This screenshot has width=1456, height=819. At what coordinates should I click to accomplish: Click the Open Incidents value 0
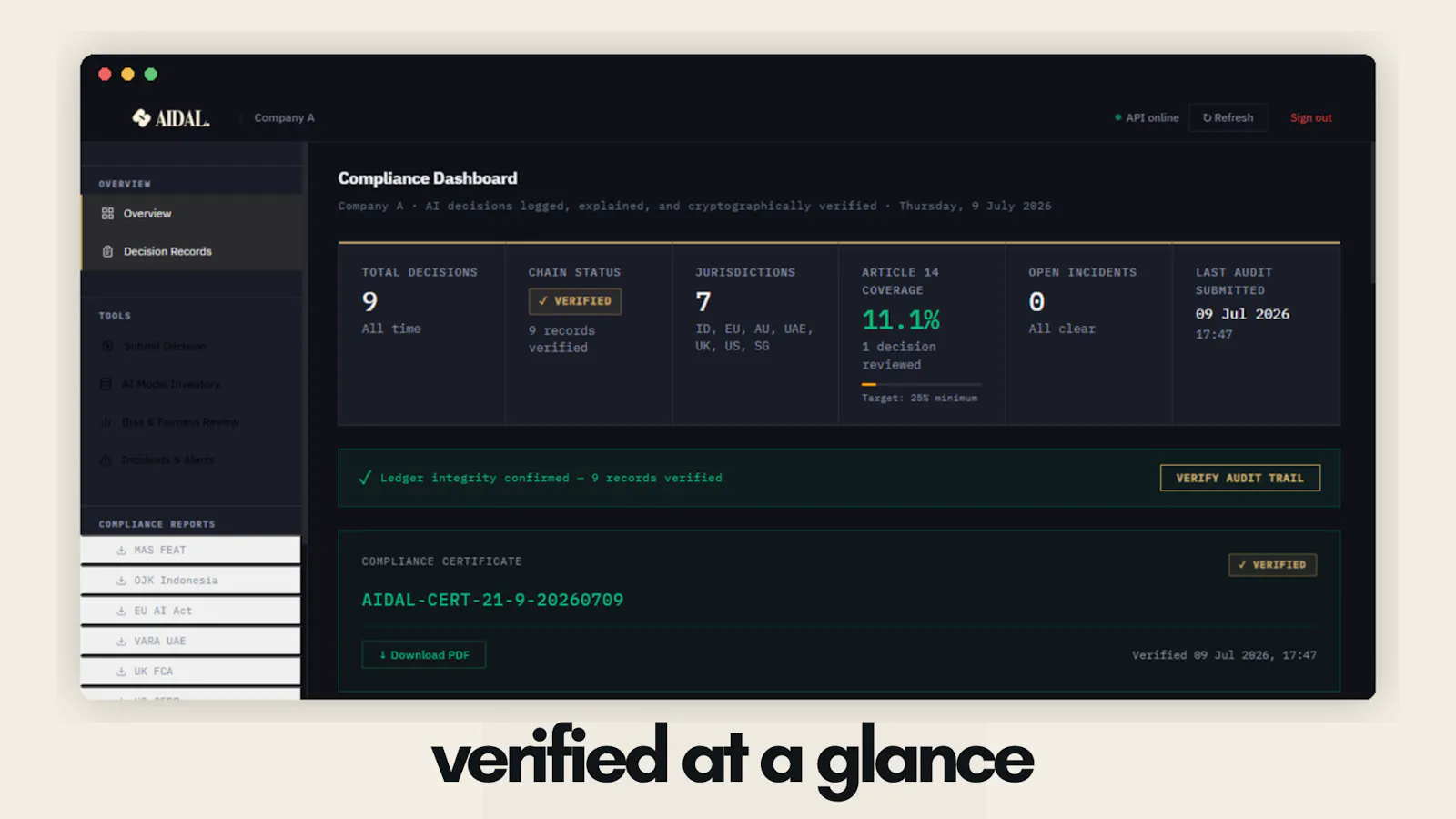click(1036, 301)
